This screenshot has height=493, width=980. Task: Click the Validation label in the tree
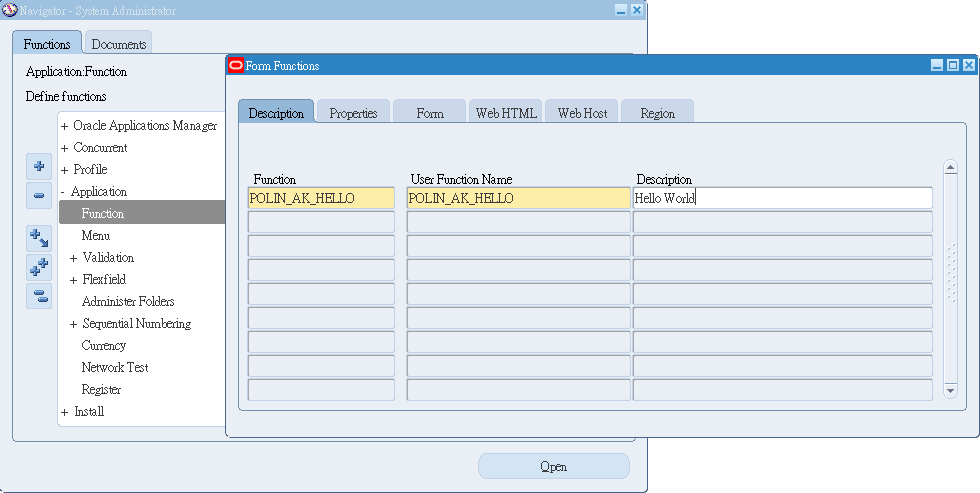coord(108,257)
